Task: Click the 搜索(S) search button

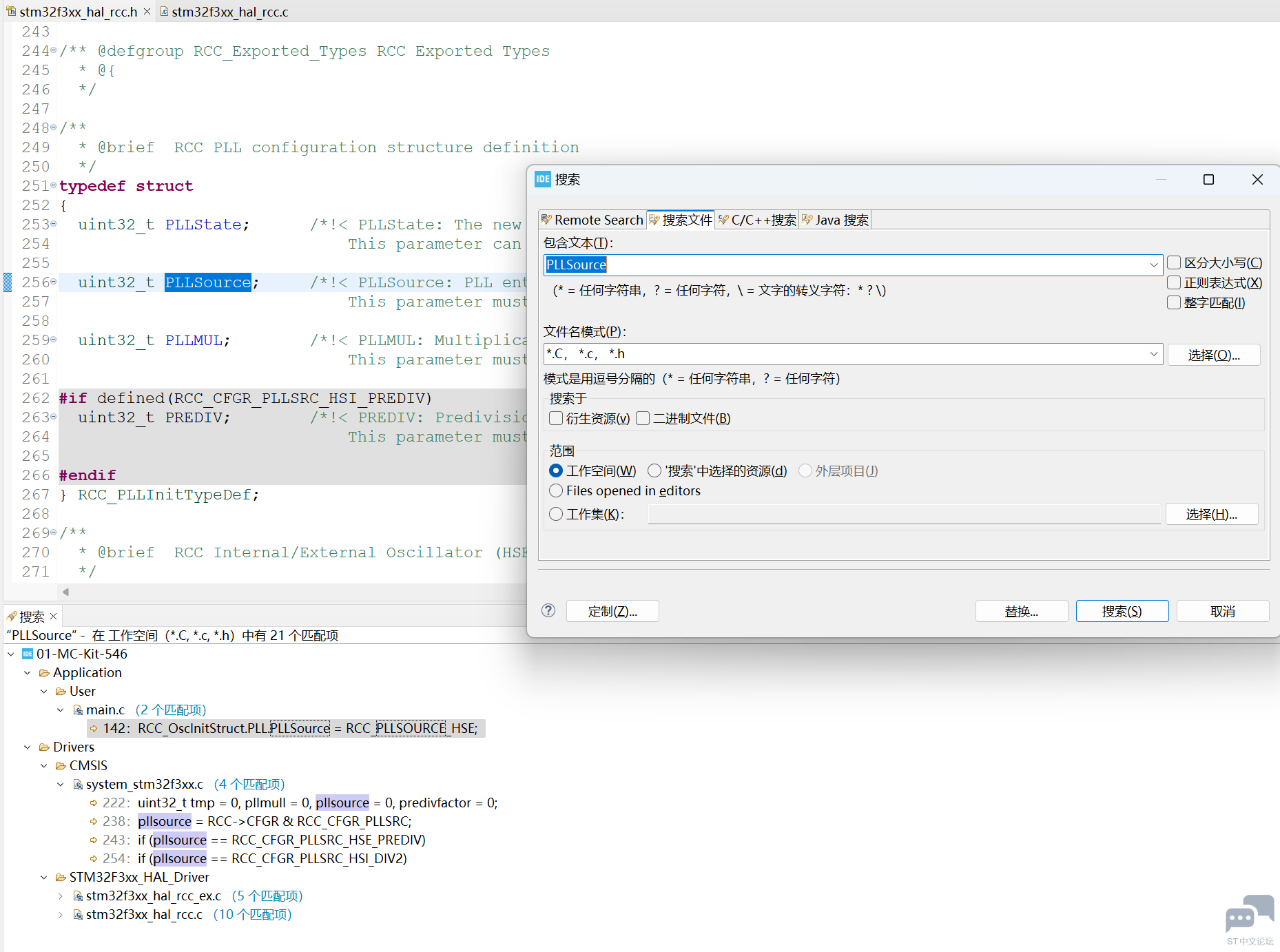Action: pyautogui.click(x=1122, y=611)
